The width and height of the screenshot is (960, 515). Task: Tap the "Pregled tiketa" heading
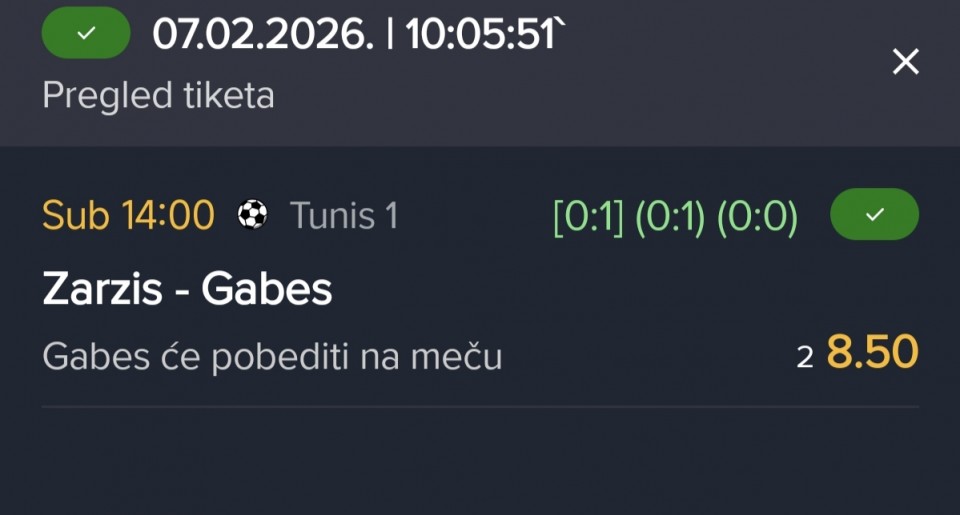[158, 96]
